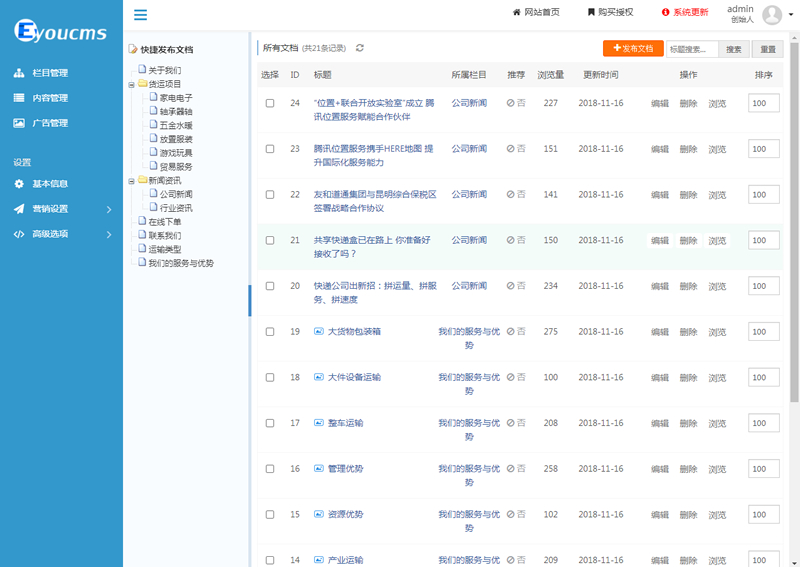Go to 广告管理 in the sidebar
This screenshot has height=567, width=800.
(49, 123)
